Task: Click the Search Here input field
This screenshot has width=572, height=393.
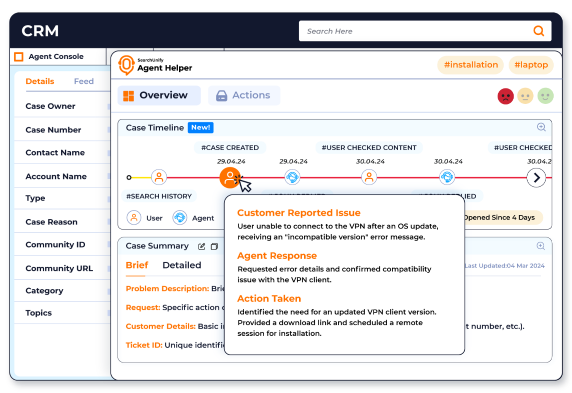Action: (425, 31)
